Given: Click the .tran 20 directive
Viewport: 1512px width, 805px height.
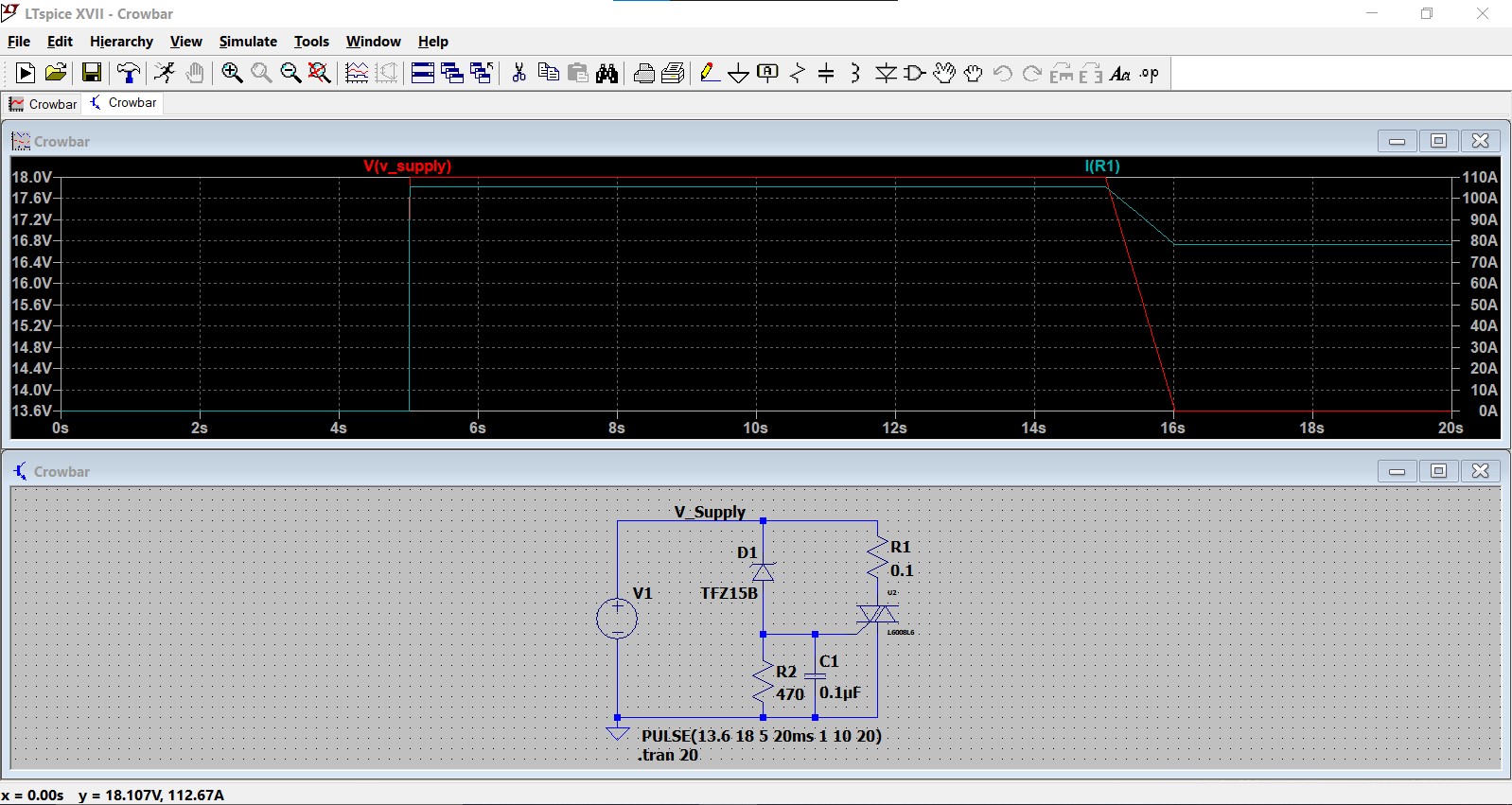Looking at the screenshot, I should [x=668, y=755].
